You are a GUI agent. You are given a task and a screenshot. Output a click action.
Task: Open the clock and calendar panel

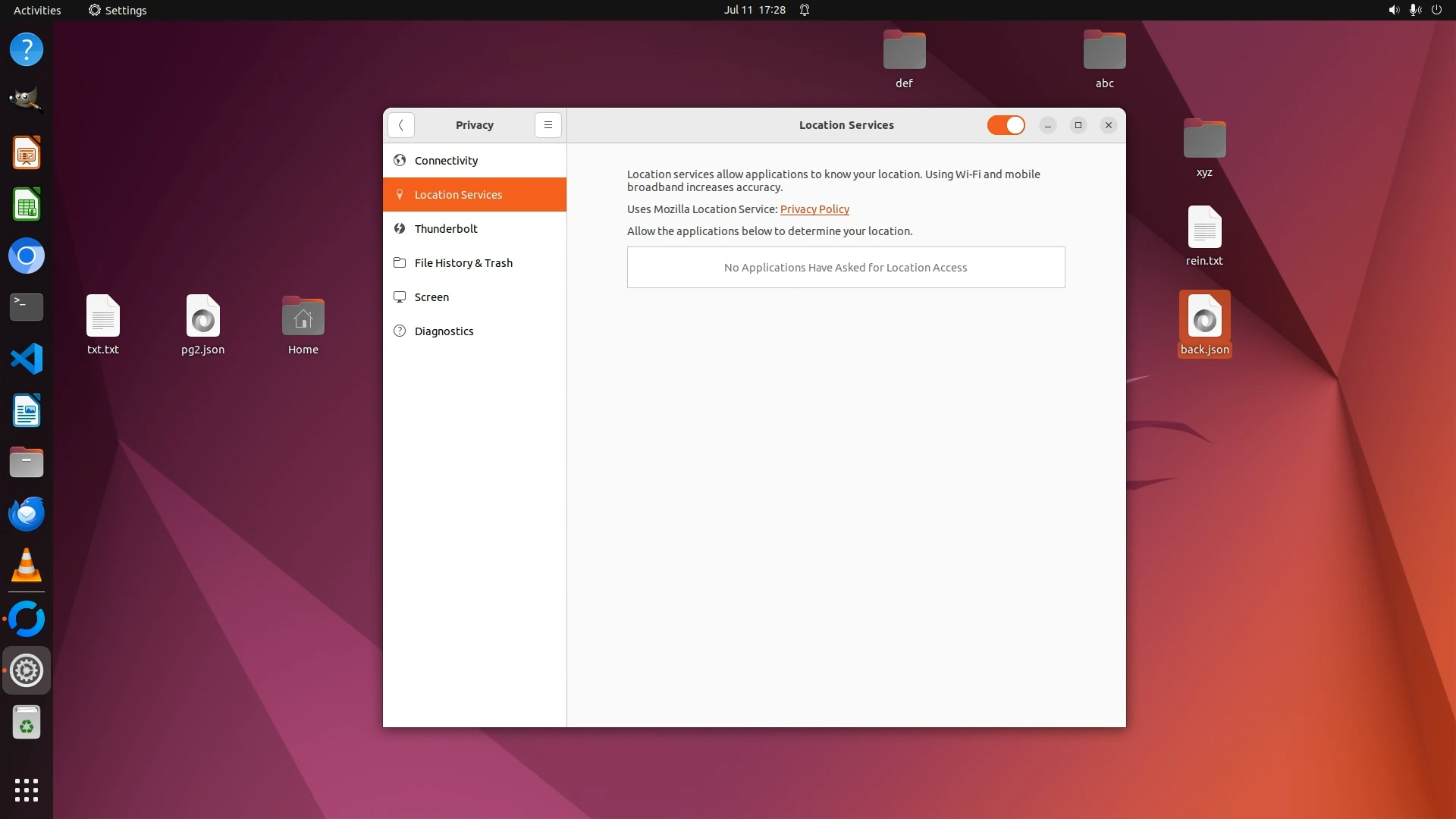[754, 10]
